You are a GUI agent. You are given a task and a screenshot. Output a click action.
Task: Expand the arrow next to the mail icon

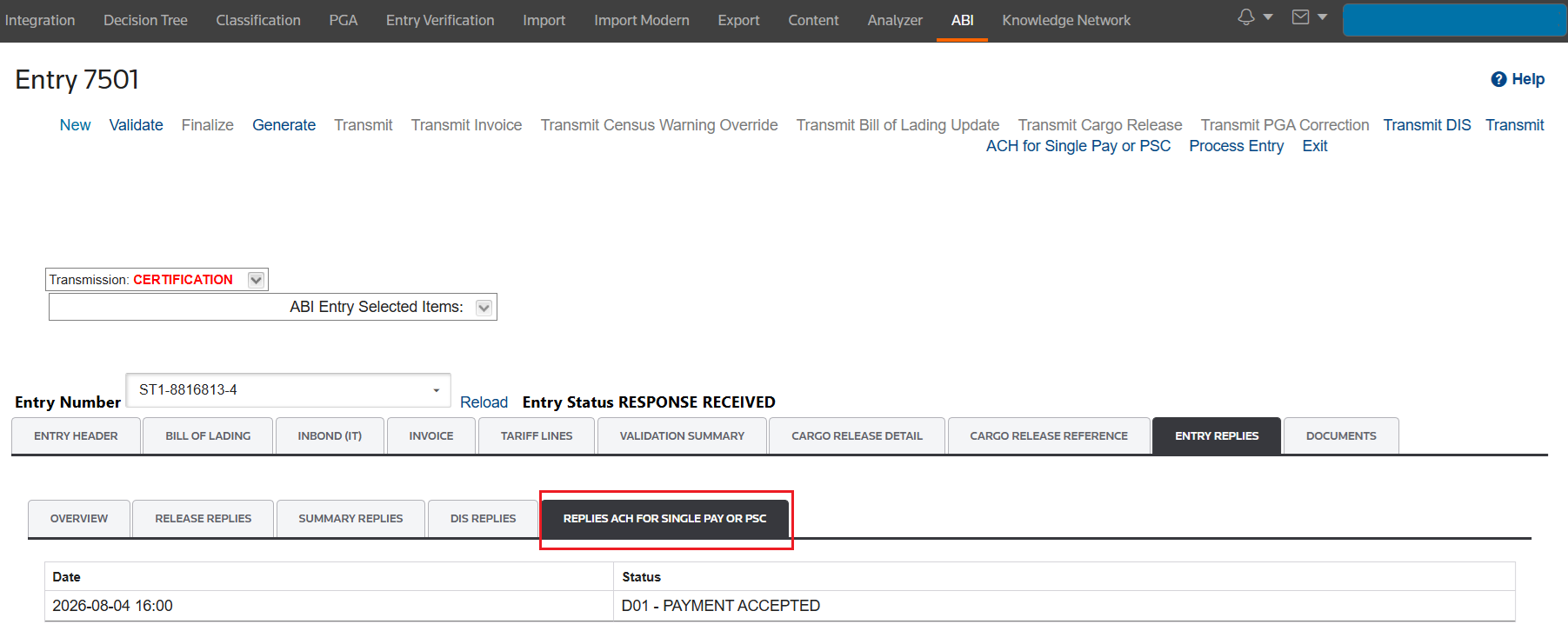click(x=1322, y=17)
